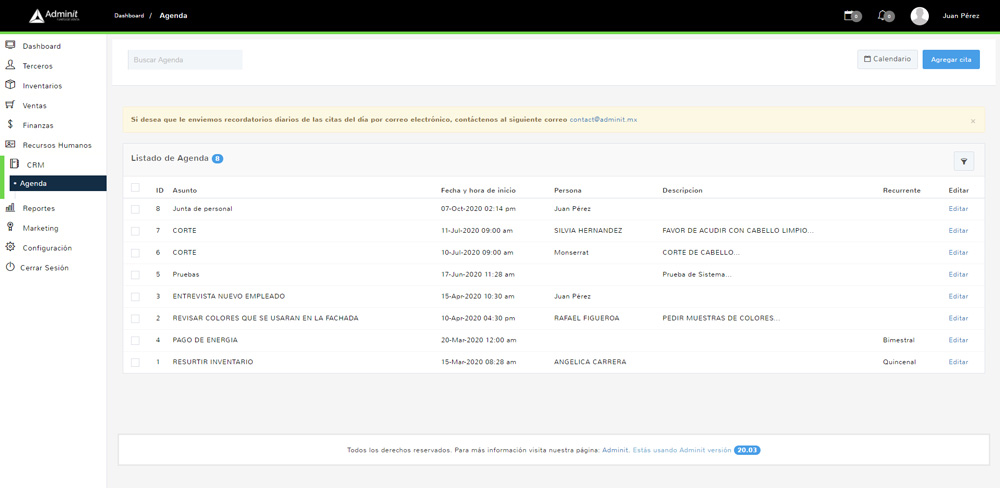Select Agenda submenu item

33,184
